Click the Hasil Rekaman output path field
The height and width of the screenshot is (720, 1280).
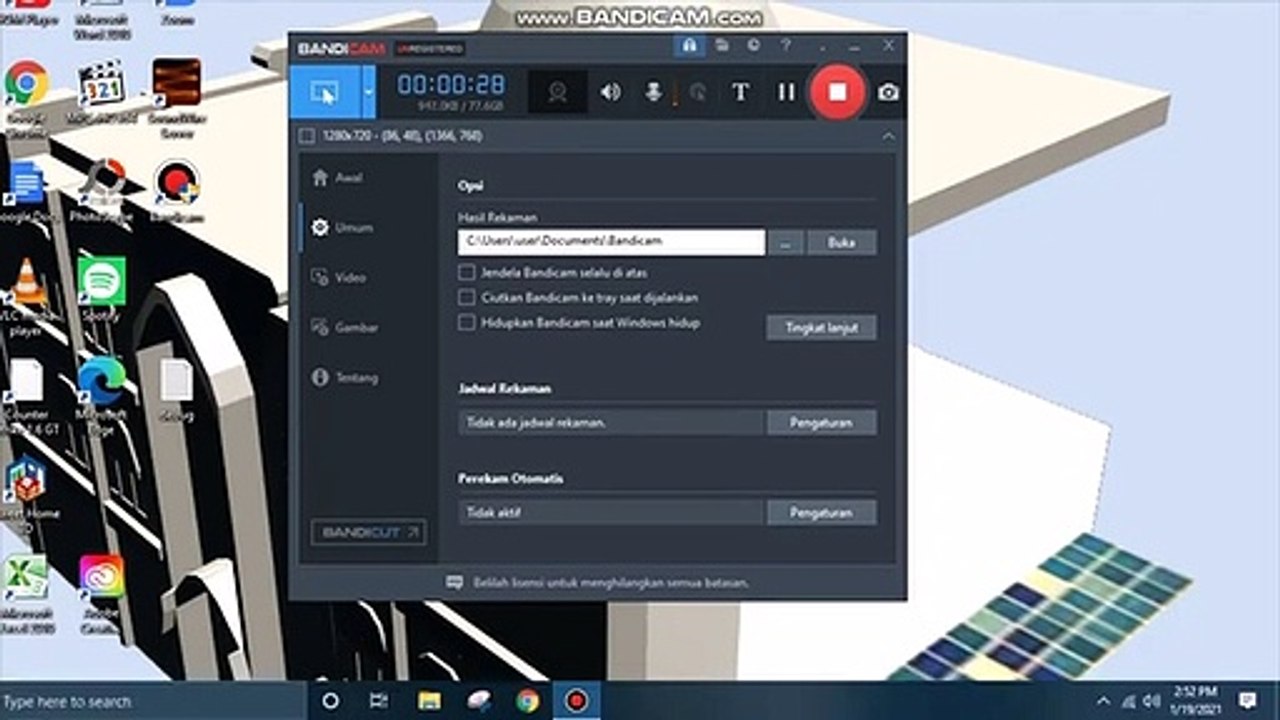tap(611, 242)
